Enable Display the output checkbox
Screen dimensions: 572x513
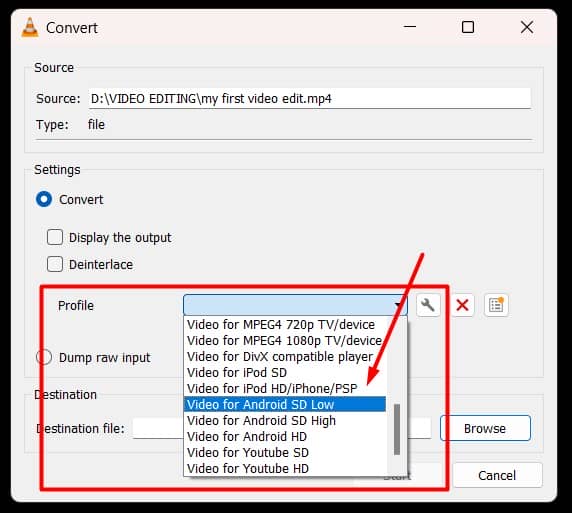(x=55, y=237)
